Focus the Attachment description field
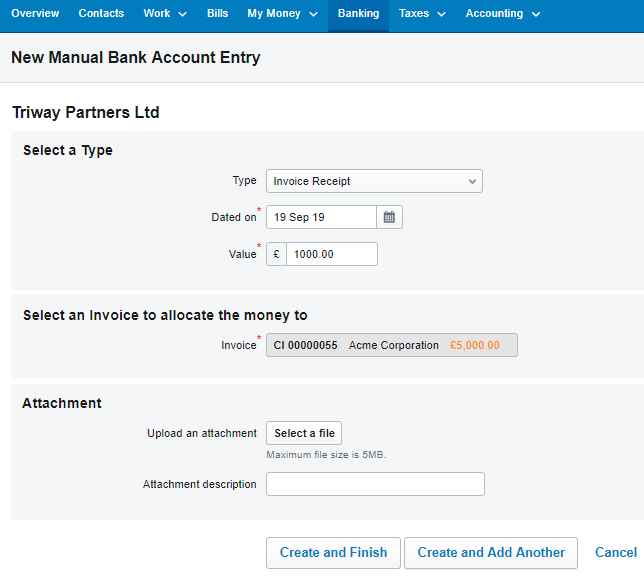Image resolution: width=644 pixels, height=576 pixels. click(375, 484)
